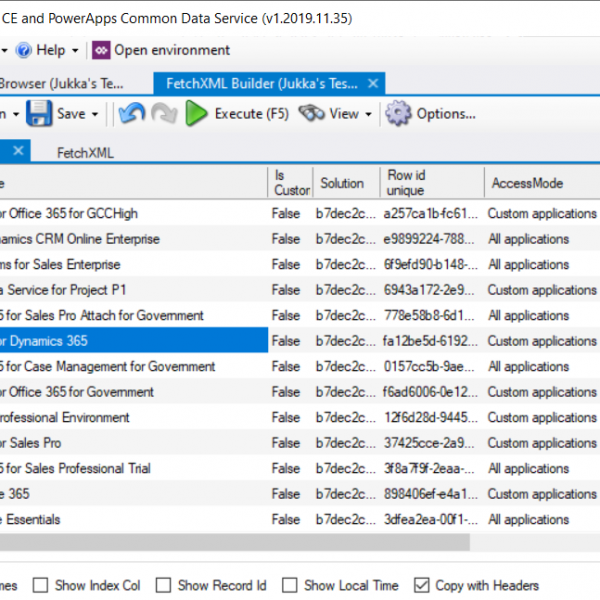Click row id cell 6f9efd90-b148-...

point(430,264)
